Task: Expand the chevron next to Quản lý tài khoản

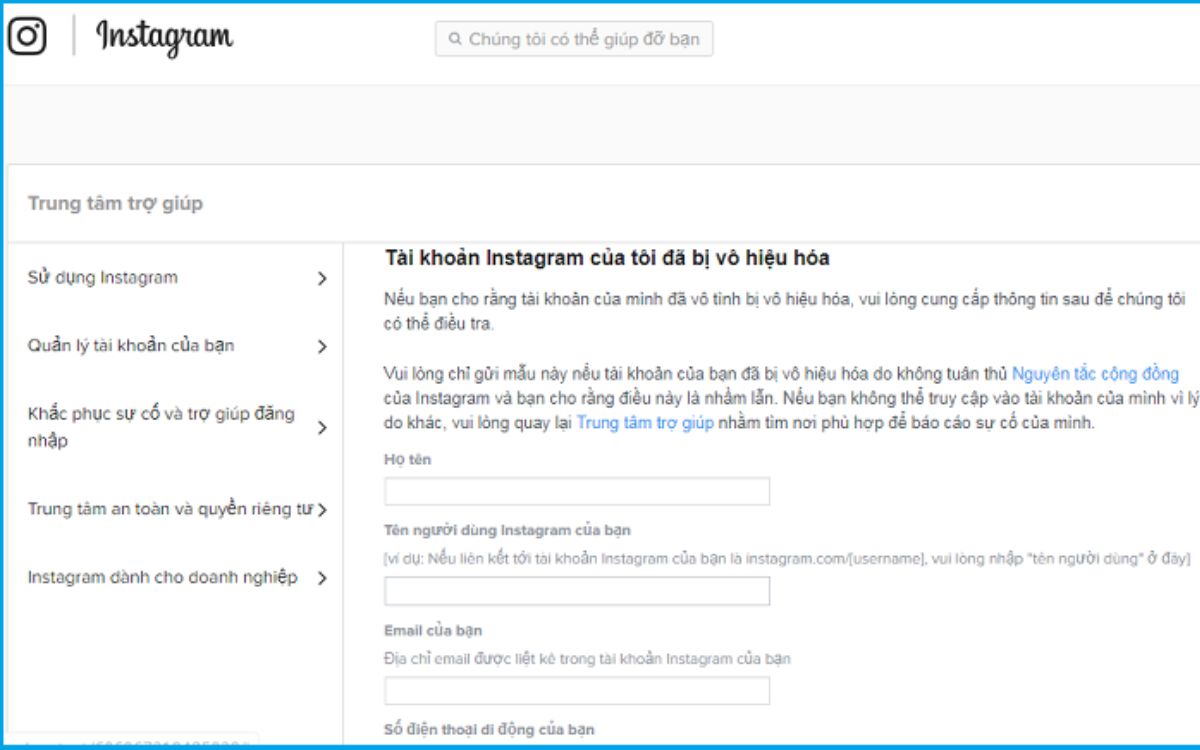Action: [322, 347]
